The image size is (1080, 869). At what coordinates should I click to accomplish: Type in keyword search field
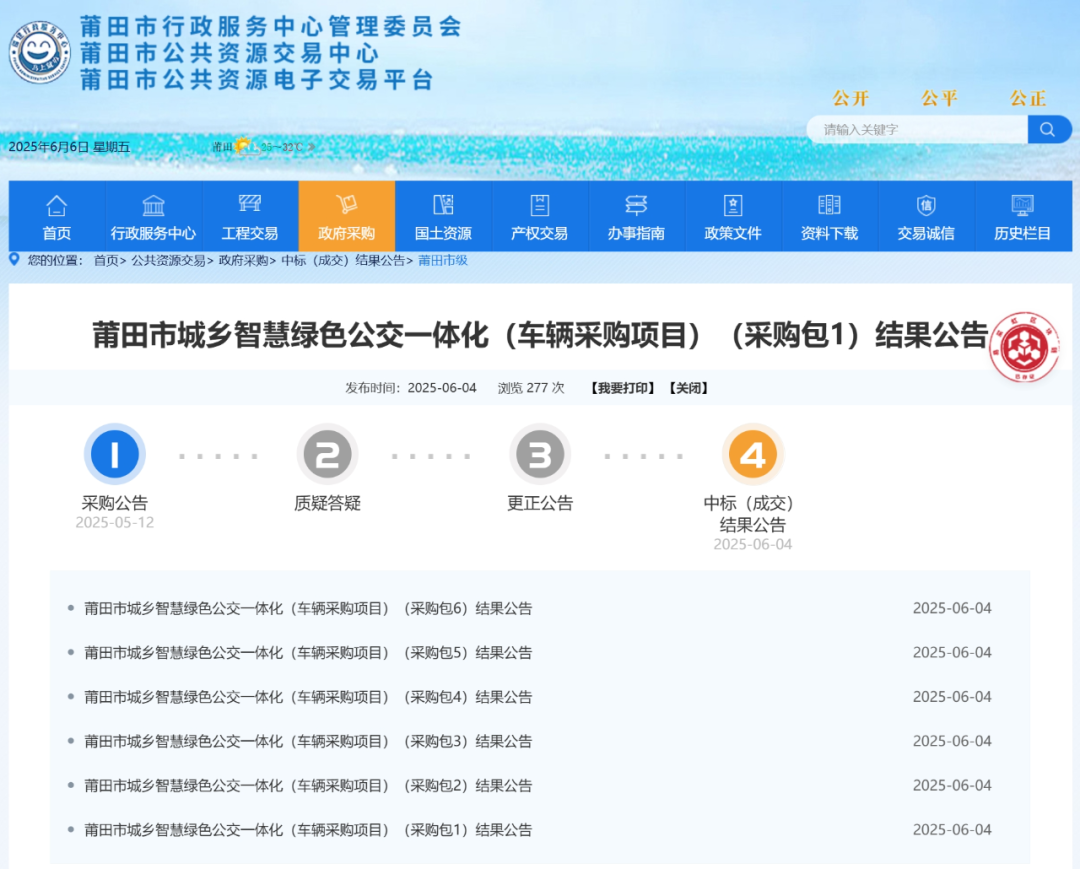pyautogui.click(x=917, y=129)
